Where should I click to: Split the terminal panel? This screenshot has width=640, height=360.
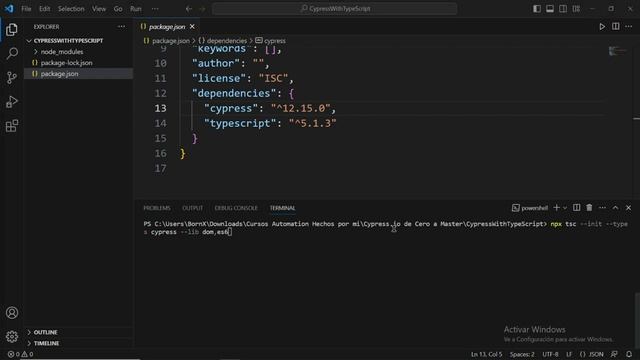576,208
